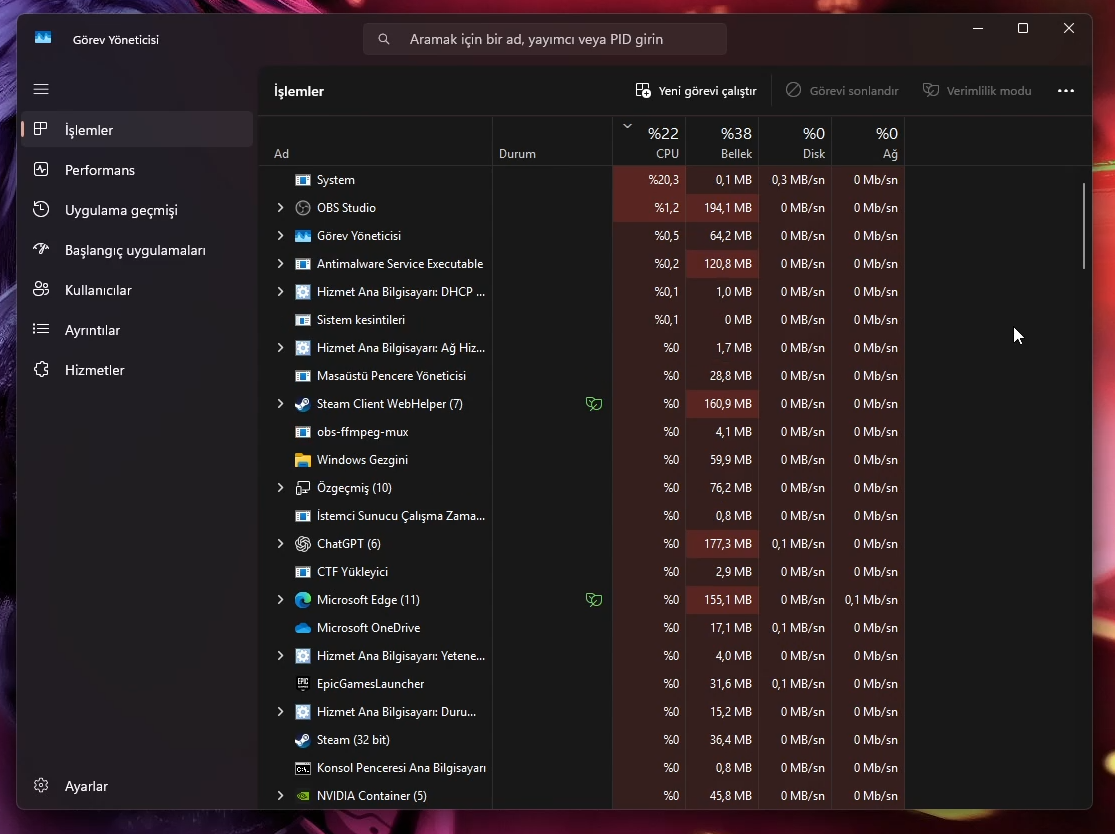Switch to the Performans tab

(137, 170)
